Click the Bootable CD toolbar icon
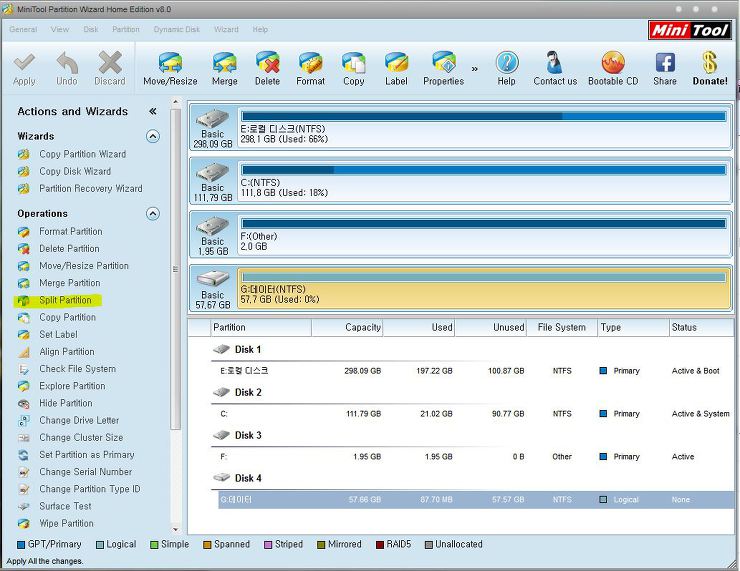The height and width of the screenshot is (571, 740). coord(613,68)
